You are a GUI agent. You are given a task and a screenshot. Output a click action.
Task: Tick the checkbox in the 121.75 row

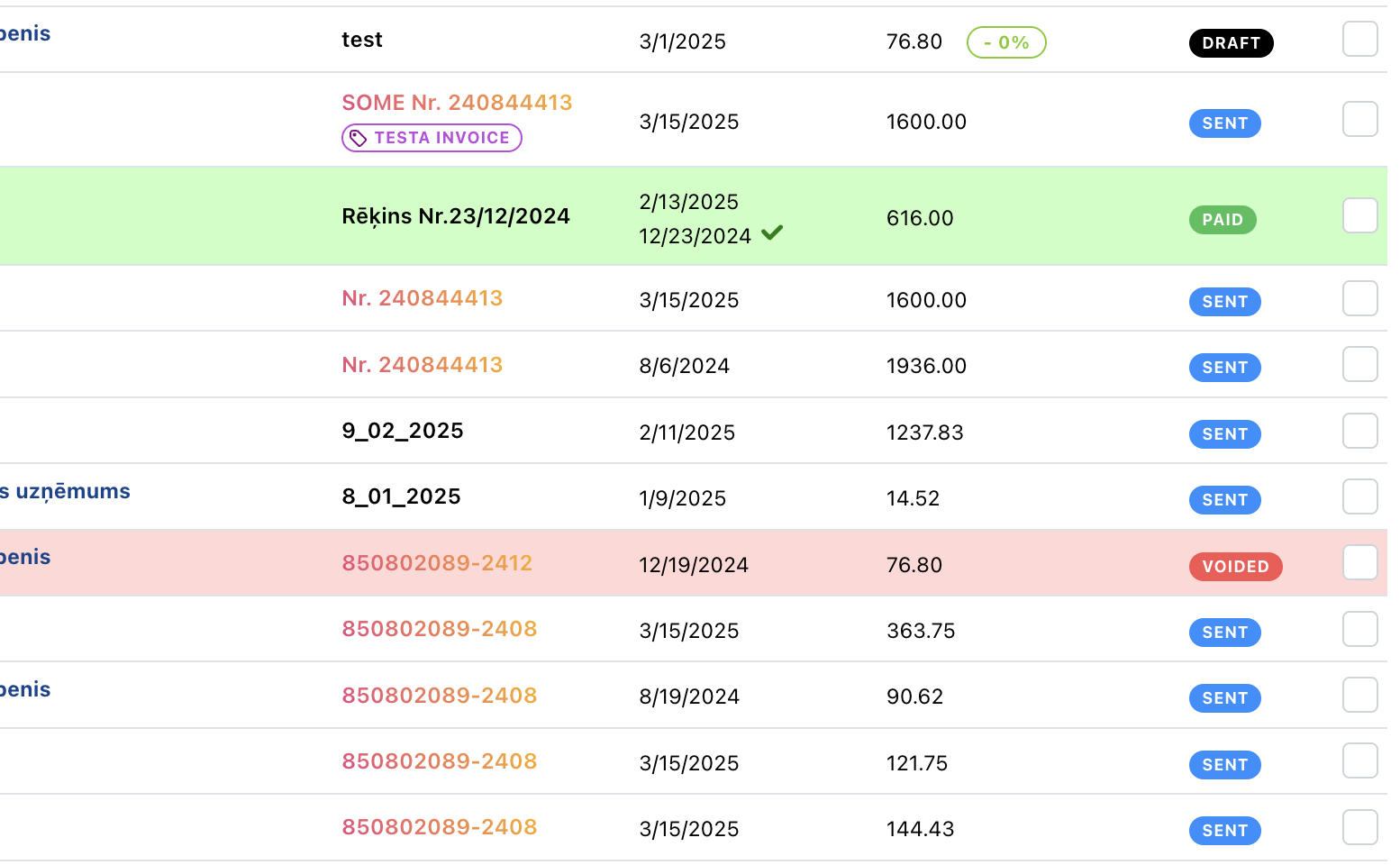pos(1359,760)
